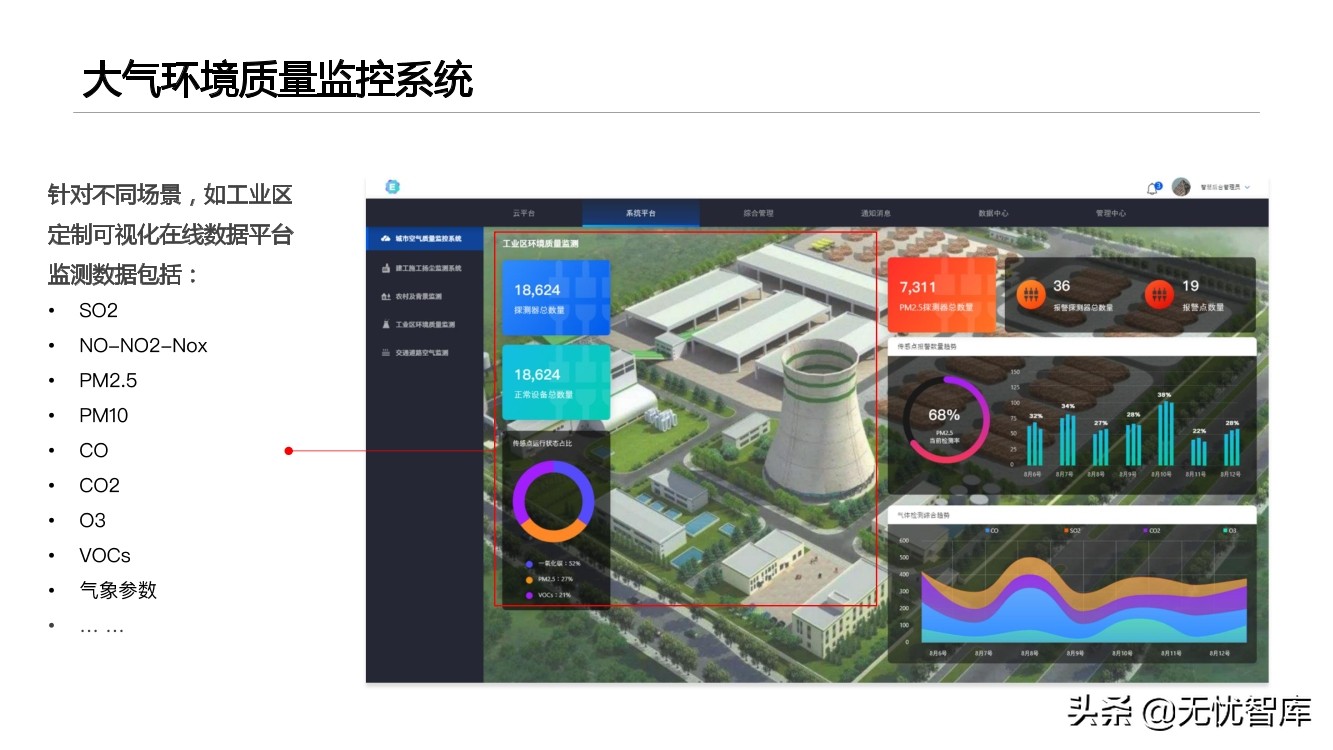Click the 管理后台管理员 username text
This screenshot has height=750, width=1333.
pyautogui.click(x=1220, y=188)
